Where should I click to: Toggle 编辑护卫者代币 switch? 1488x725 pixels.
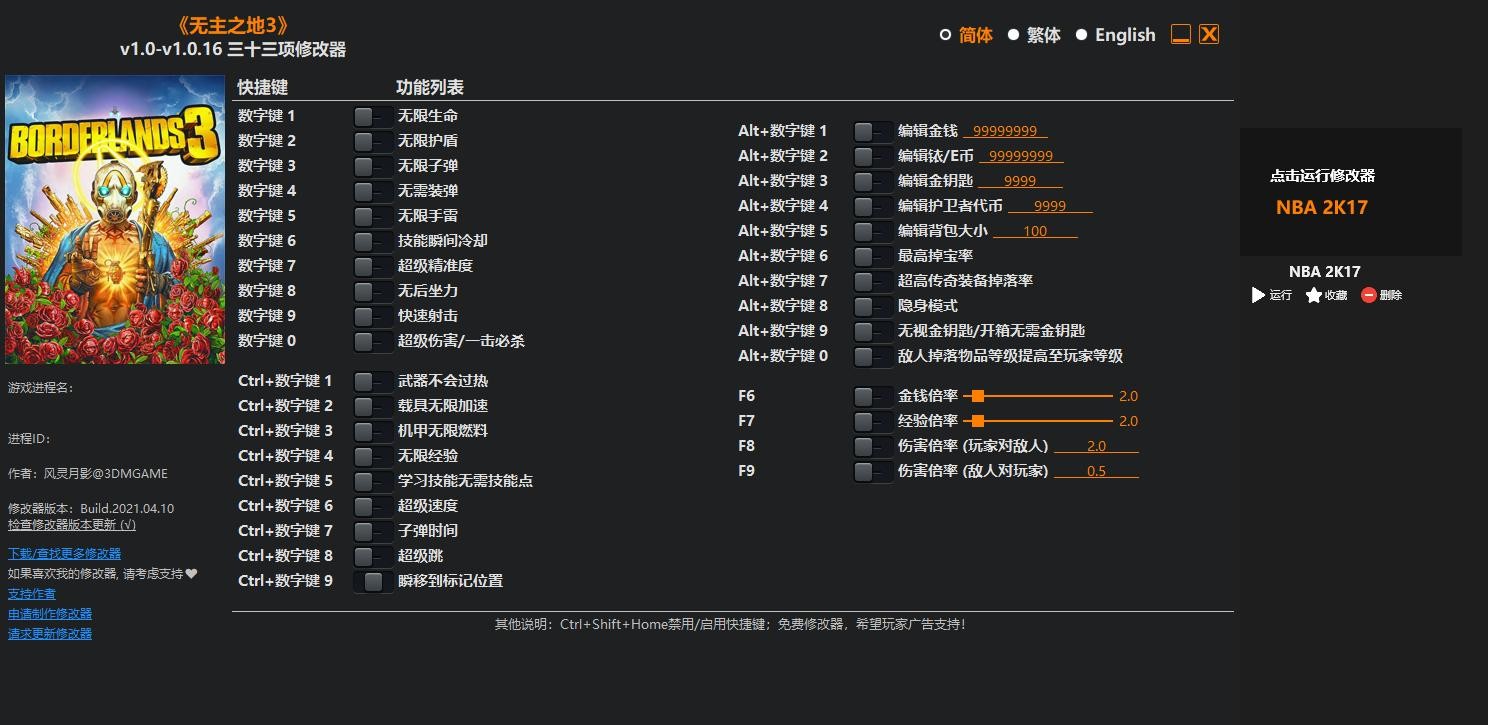click(x=872, y=206)
